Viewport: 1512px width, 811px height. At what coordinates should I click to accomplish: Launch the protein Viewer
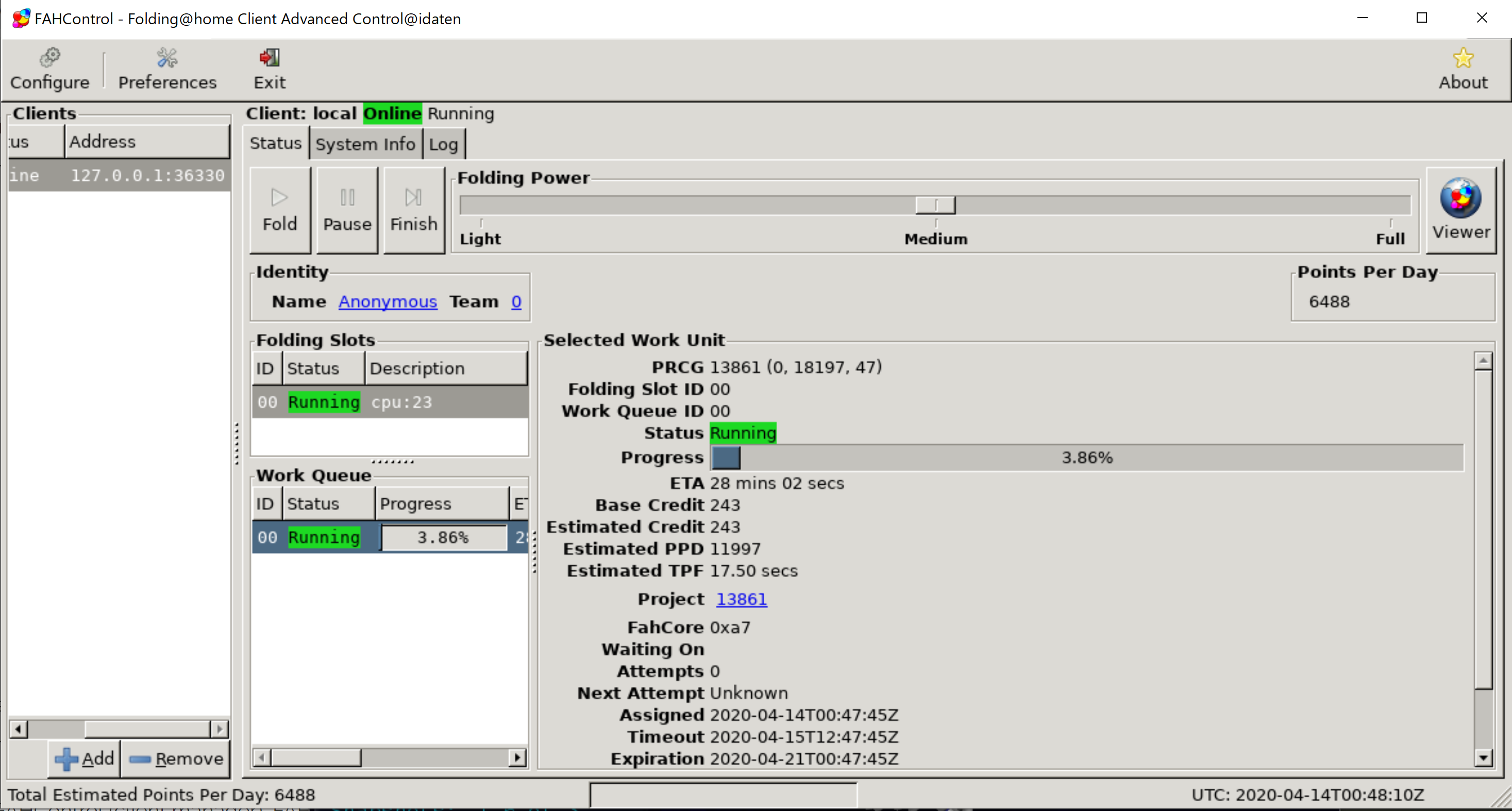1460,210
